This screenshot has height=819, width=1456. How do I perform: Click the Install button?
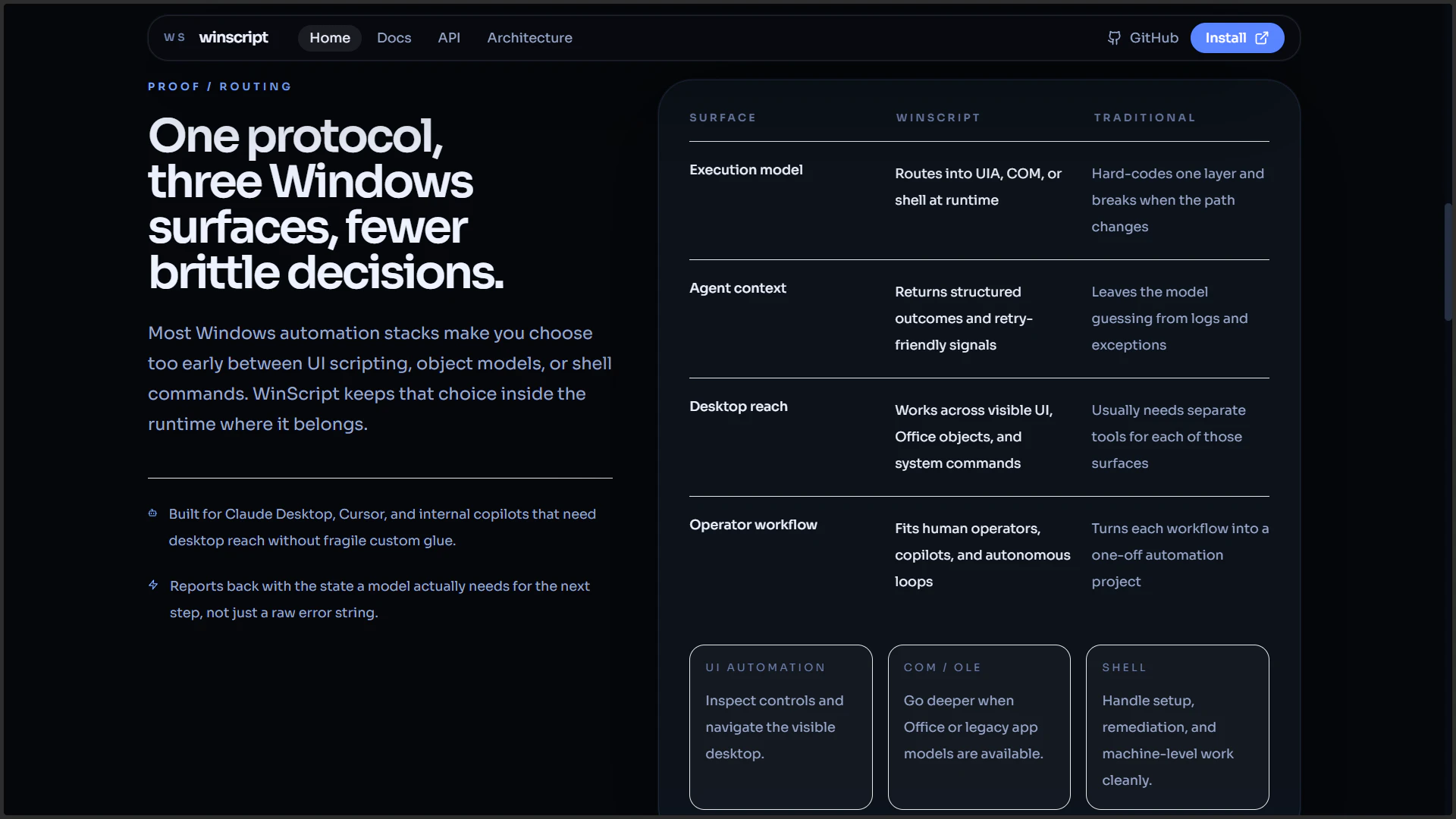(x=1237, y=37)
